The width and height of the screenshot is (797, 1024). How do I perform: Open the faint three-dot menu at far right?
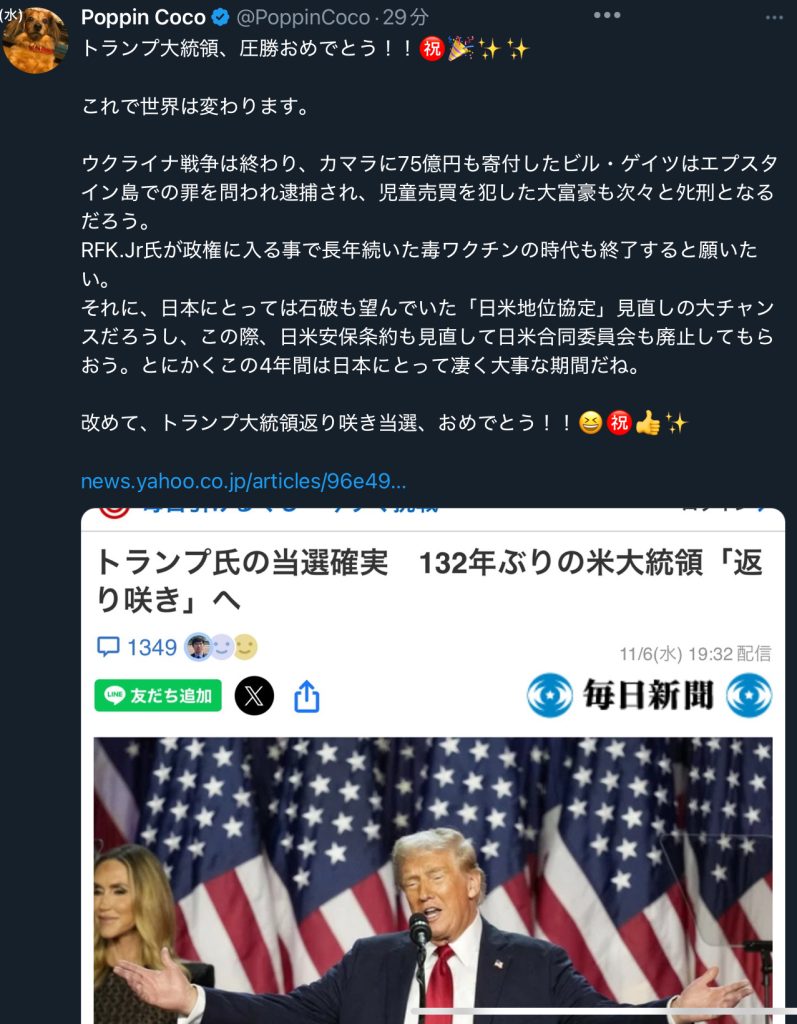pos(774,18)
